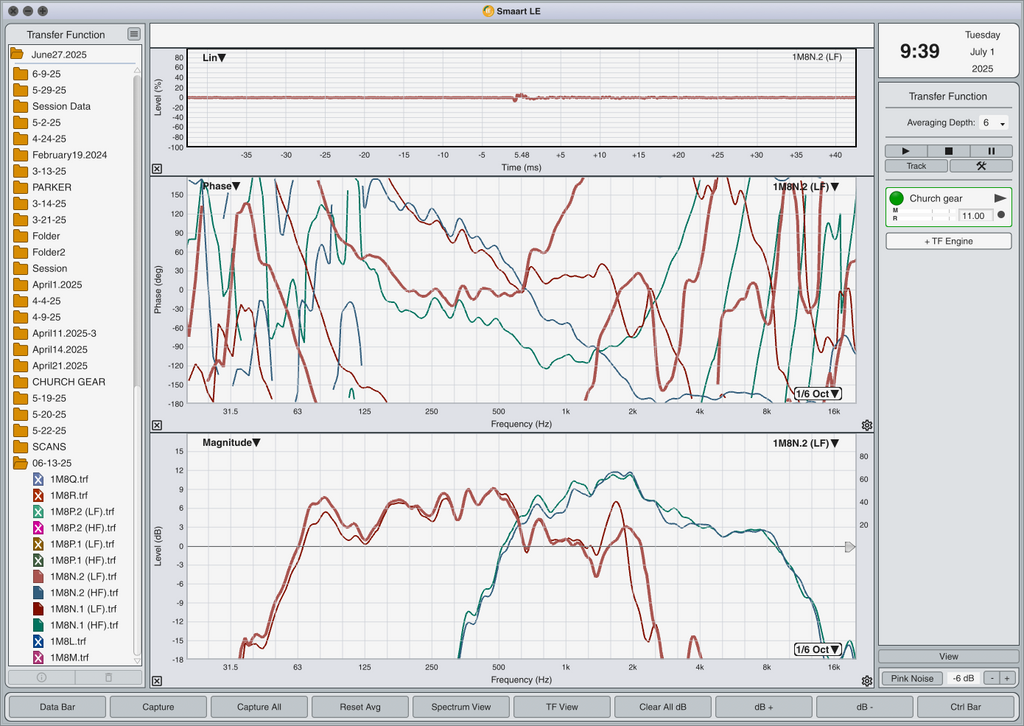Click the zero dB marker arrow on magnitude graph
The image size is (1024, 726).
tap(850, 546)
